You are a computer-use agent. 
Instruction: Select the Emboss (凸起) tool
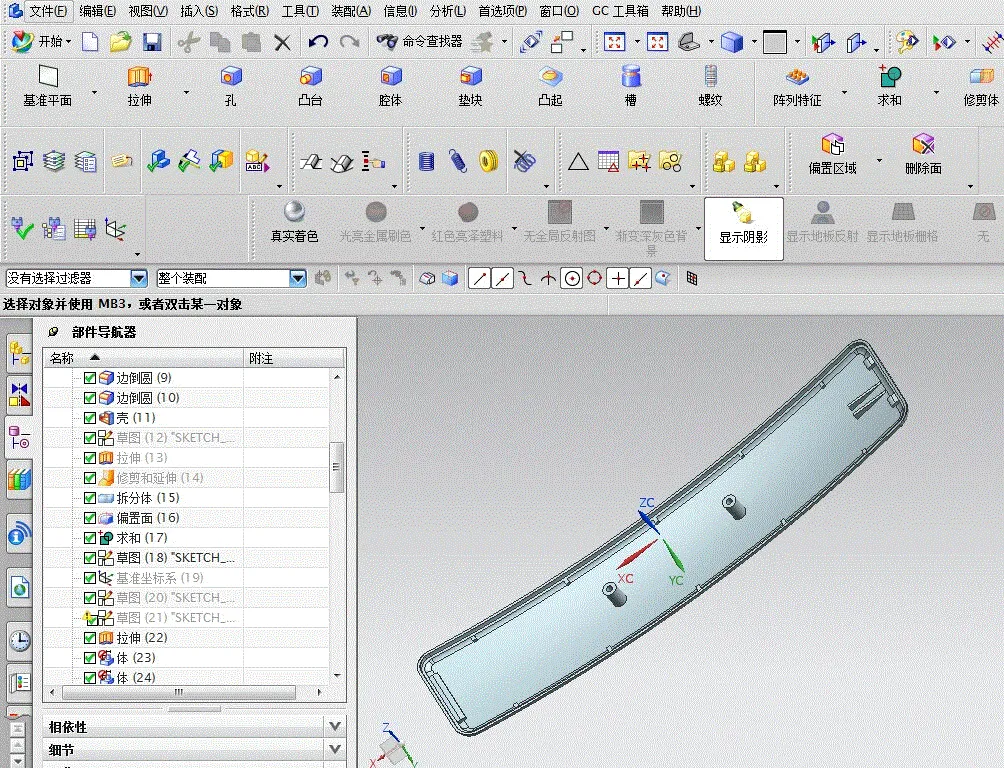click(x=550, y=86)
